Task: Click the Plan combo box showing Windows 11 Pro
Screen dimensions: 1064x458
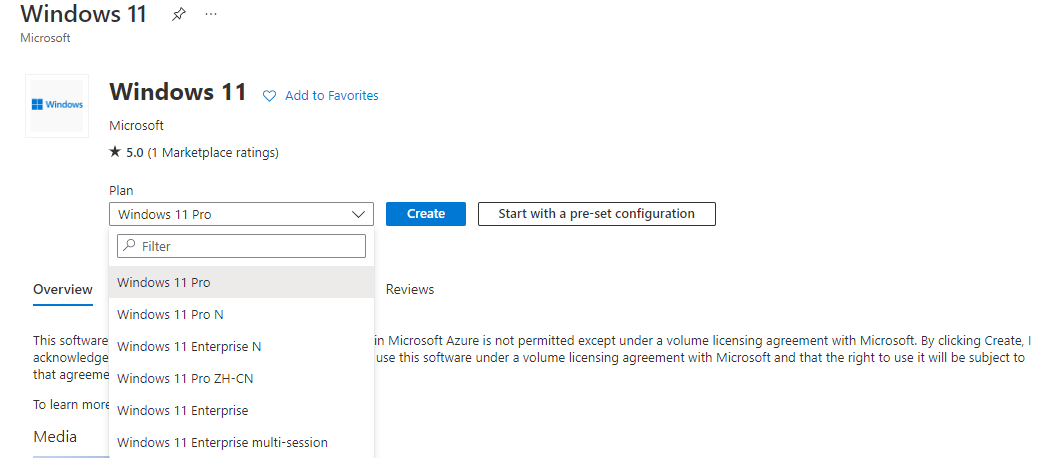Action: point(230,214)
